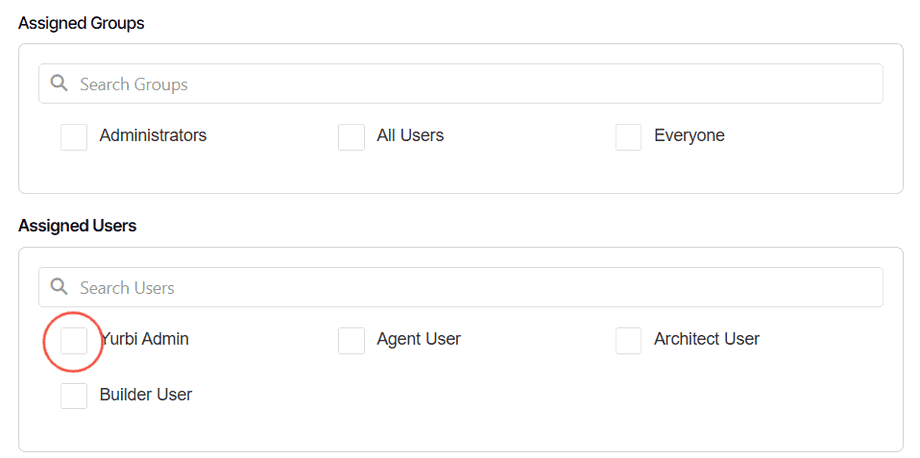Click the Agent User name label
This screenshot has width=920, height=458.
click(x=418, y=339)
